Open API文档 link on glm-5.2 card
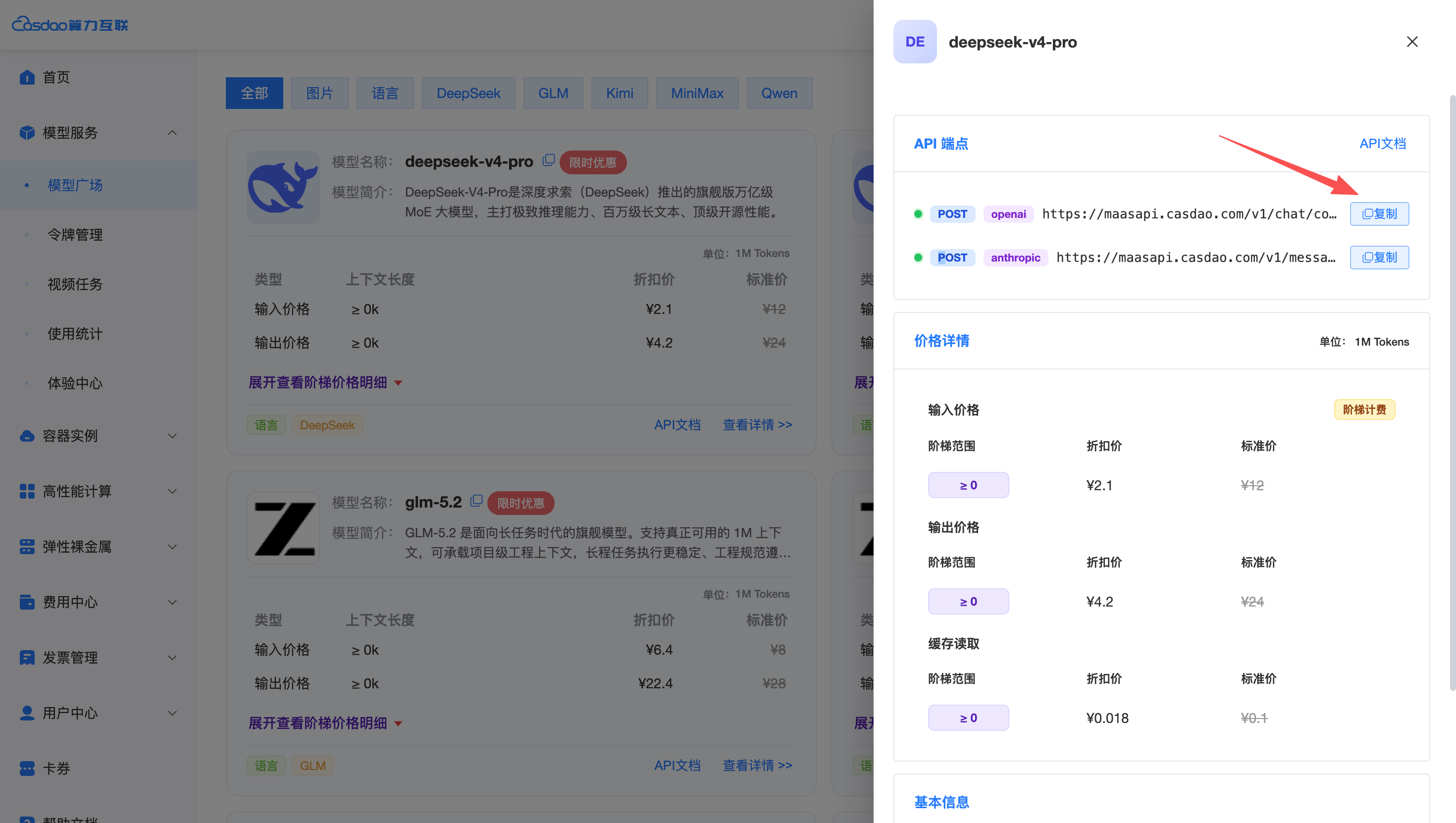1456x823 pixels. 677,766
